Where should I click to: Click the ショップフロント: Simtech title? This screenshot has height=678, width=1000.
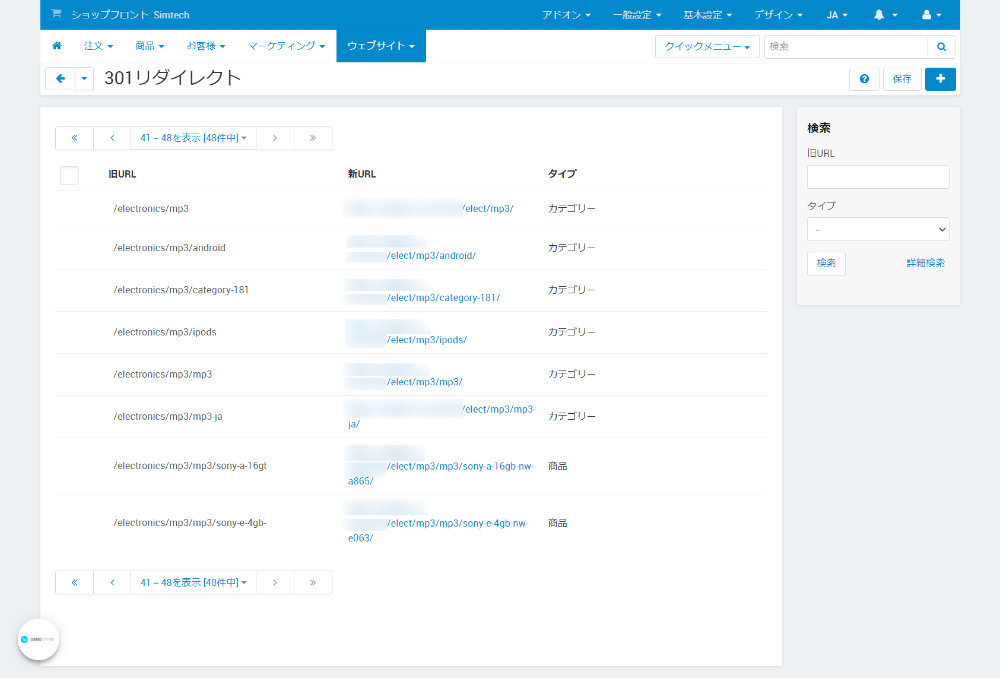(130, 15)
